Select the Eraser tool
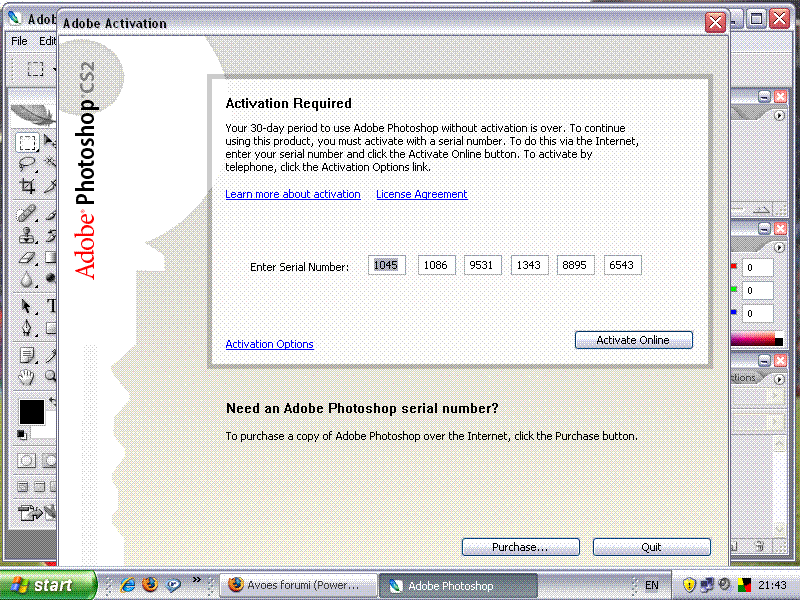This screenshot has width=800, height=600. pos(27,257)
